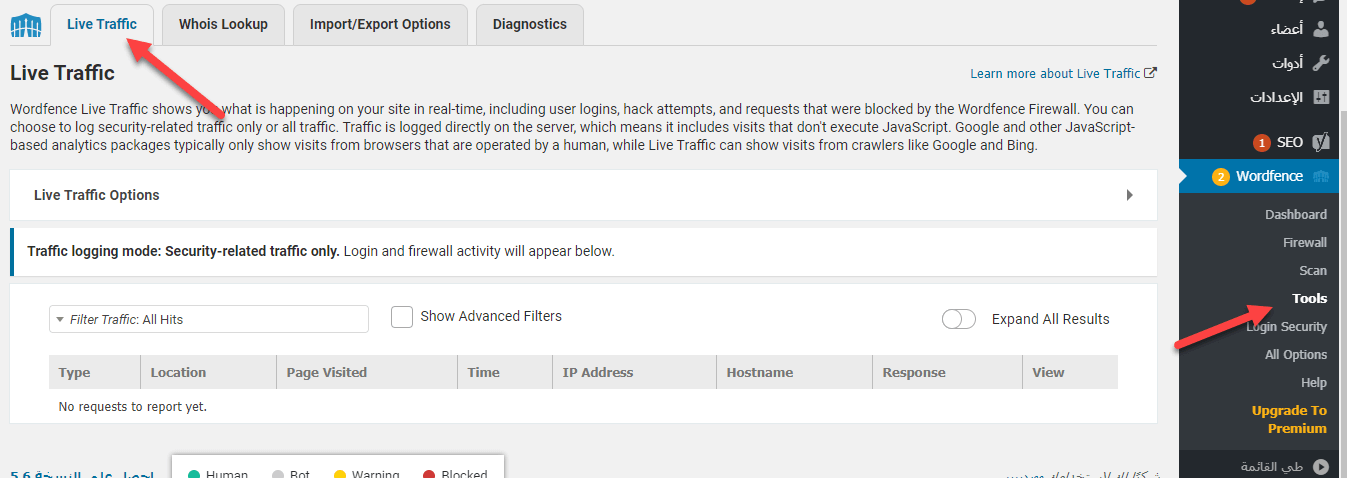Enable the Show Advanced Filters checkbox

click(x=402, y=317)
